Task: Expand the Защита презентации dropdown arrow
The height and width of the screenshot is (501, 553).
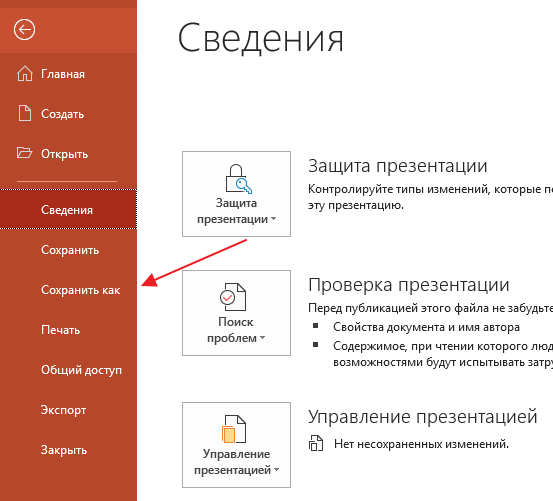Action: (273, 219)
